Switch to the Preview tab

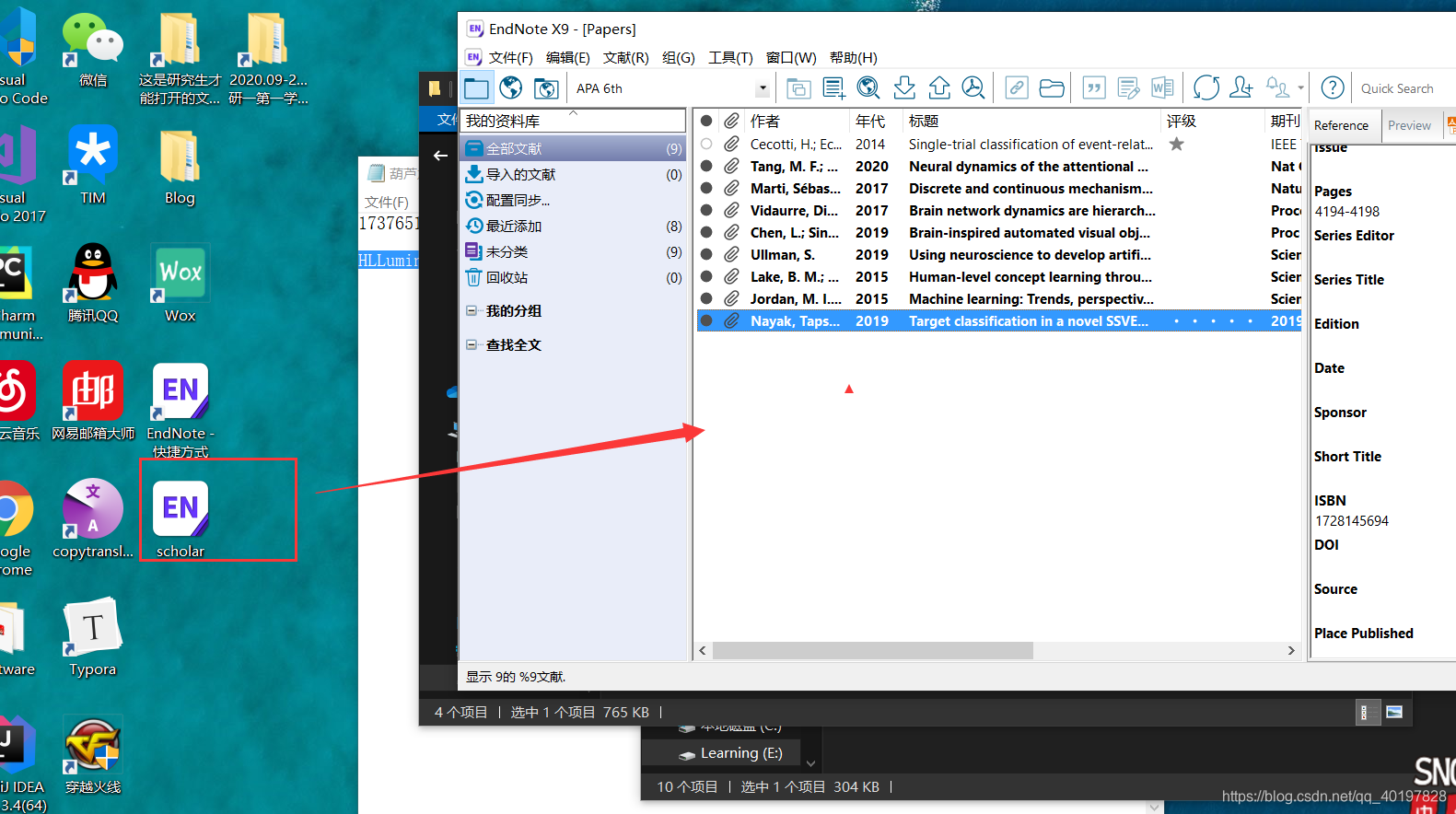pyautogui.click(x=1409, y=125)
